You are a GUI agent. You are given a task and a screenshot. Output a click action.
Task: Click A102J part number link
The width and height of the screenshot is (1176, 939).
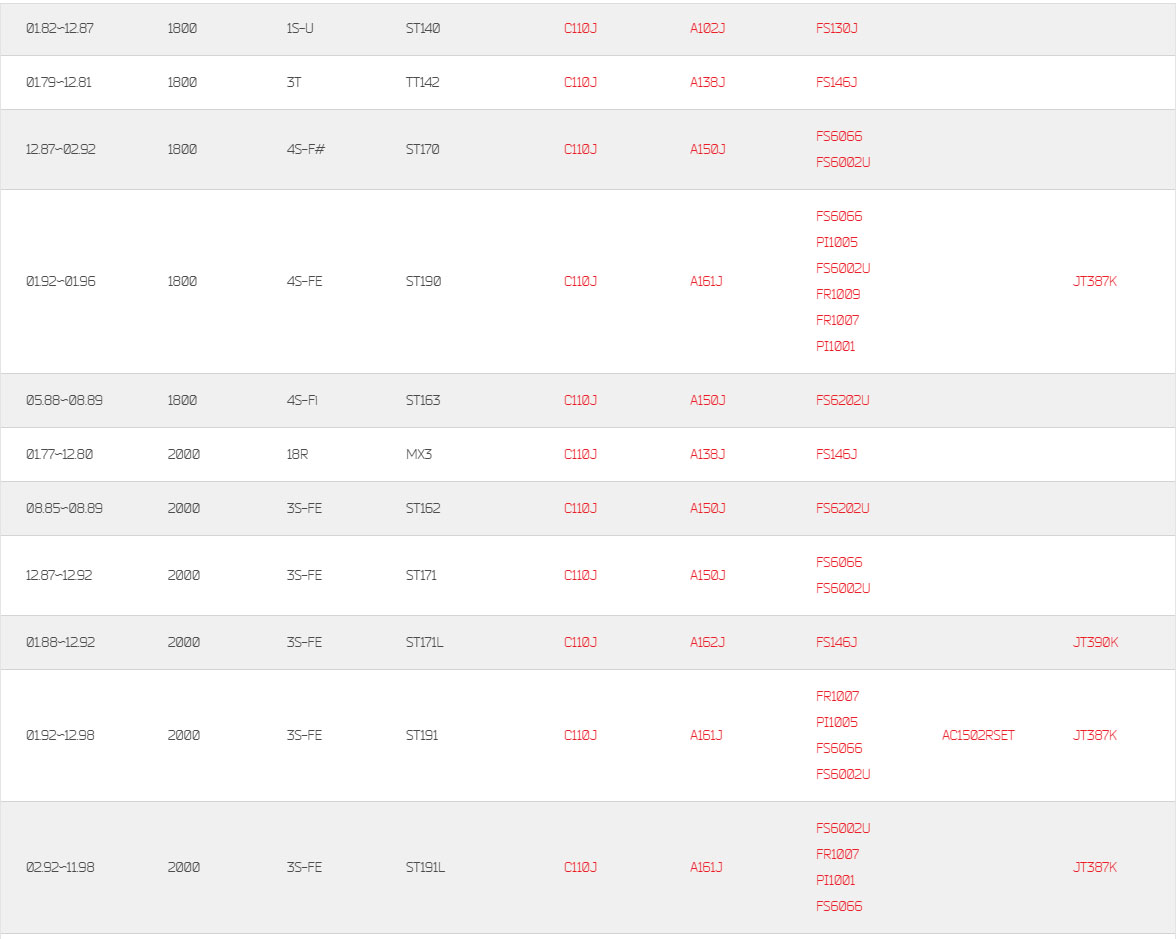coord(707,28)
